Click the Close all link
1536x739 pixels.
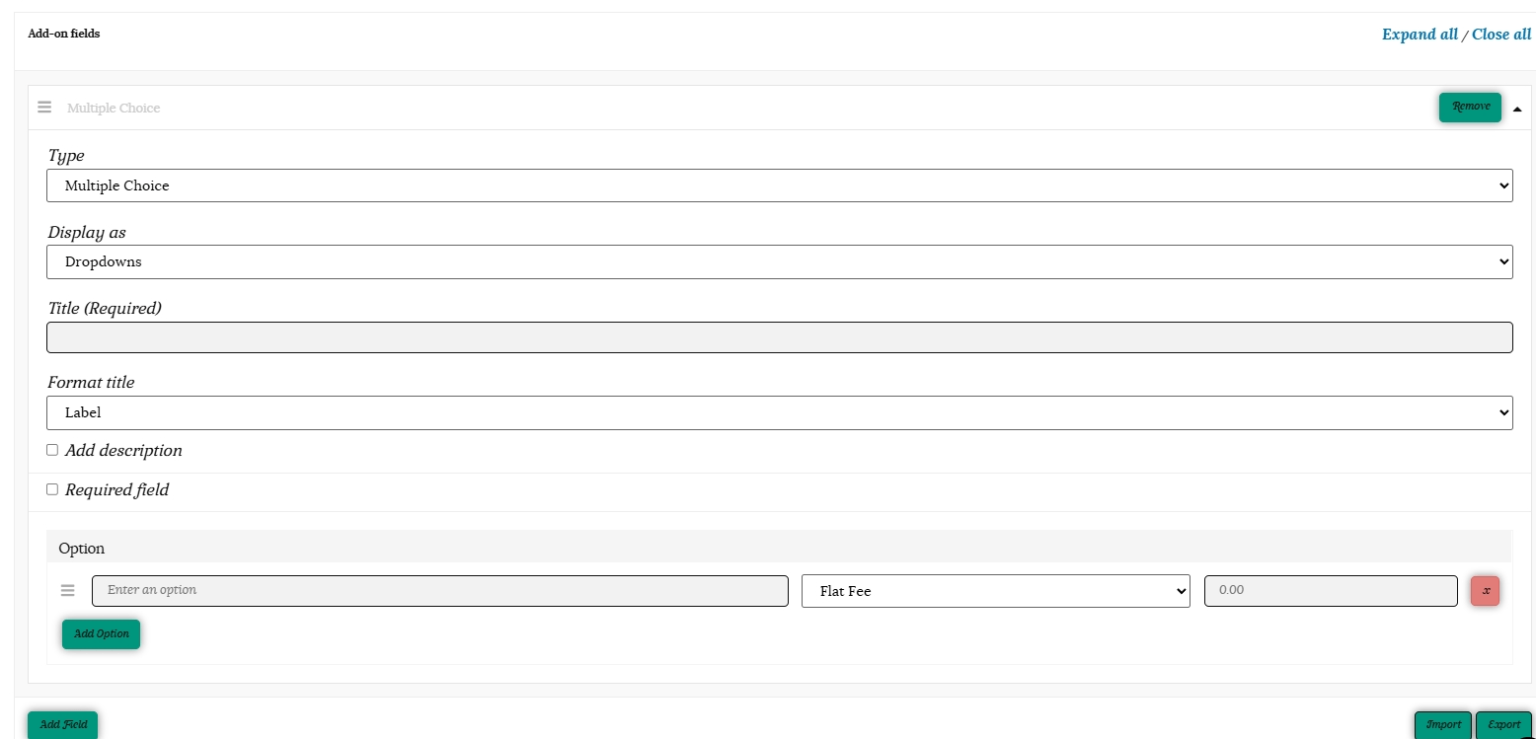click(x=1501, y=34)
